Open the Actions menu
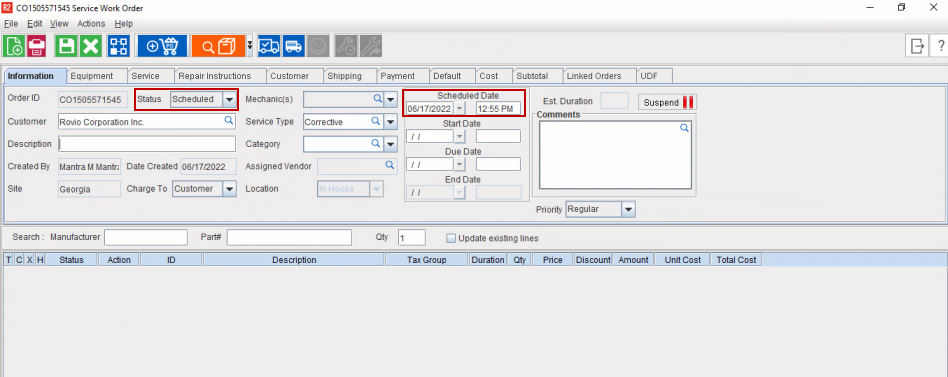 (91, 24)
